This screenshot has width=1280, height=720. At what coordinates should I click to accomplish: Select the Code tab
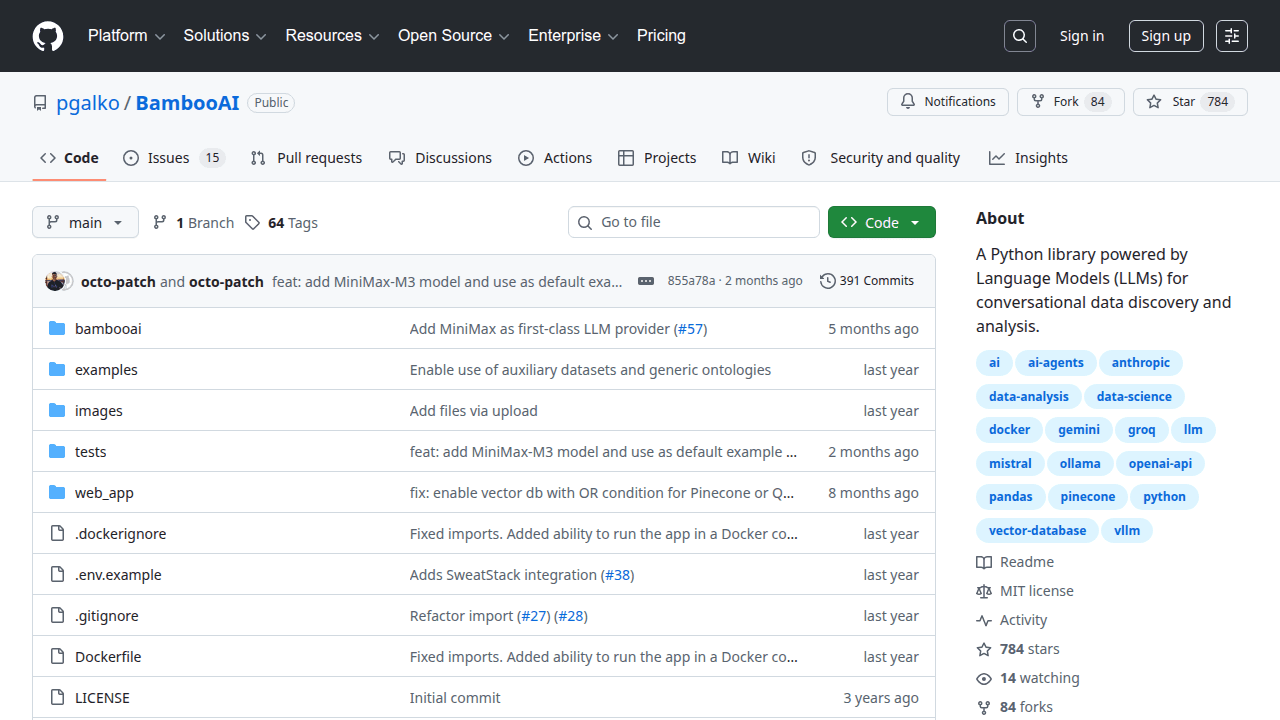(69, 158)
